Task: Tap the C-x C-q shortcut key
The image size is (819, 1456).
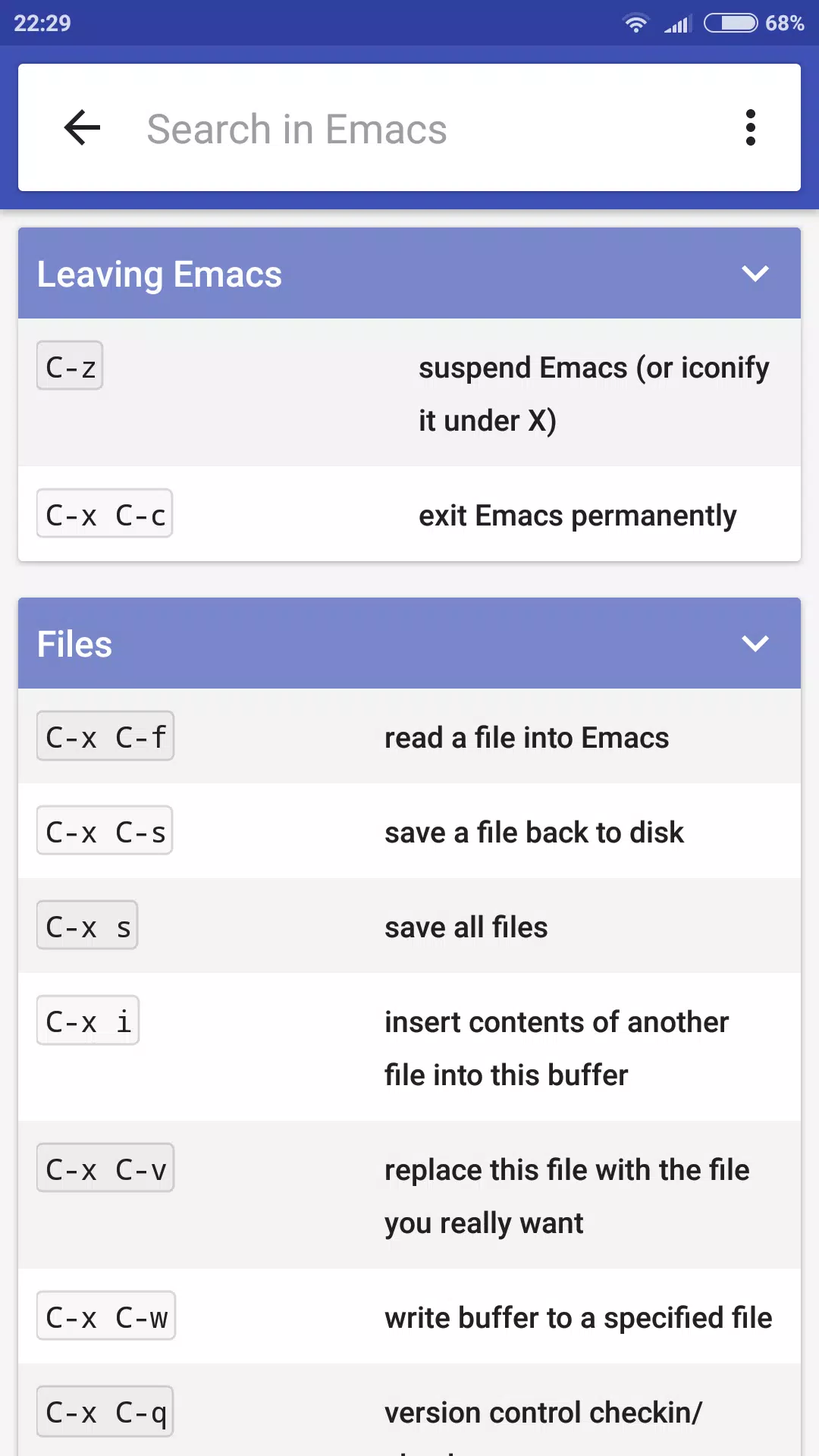Action: [105, 1411]
